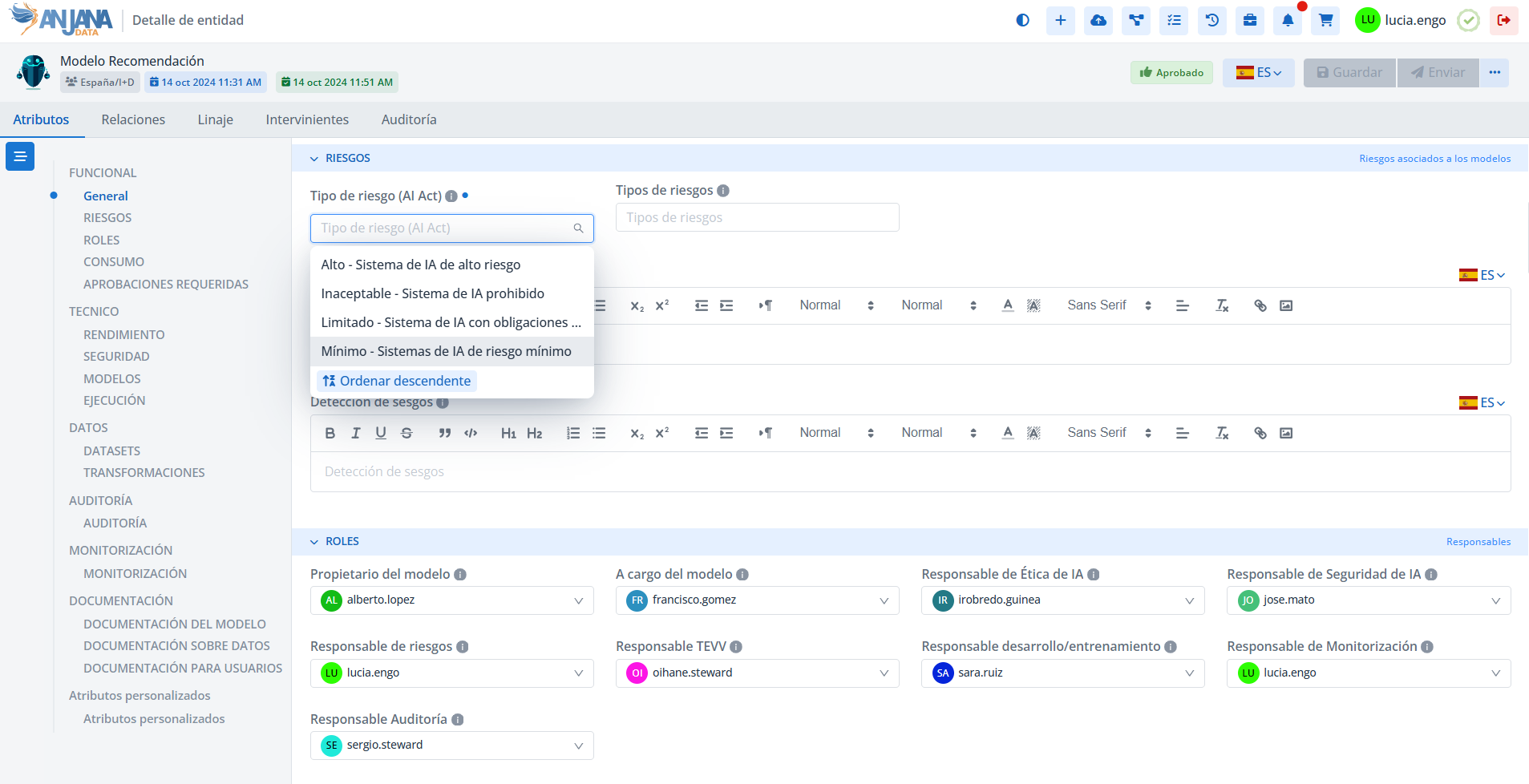Click the notifications bell icon
1529x784 pixels.
(1288, 21)
